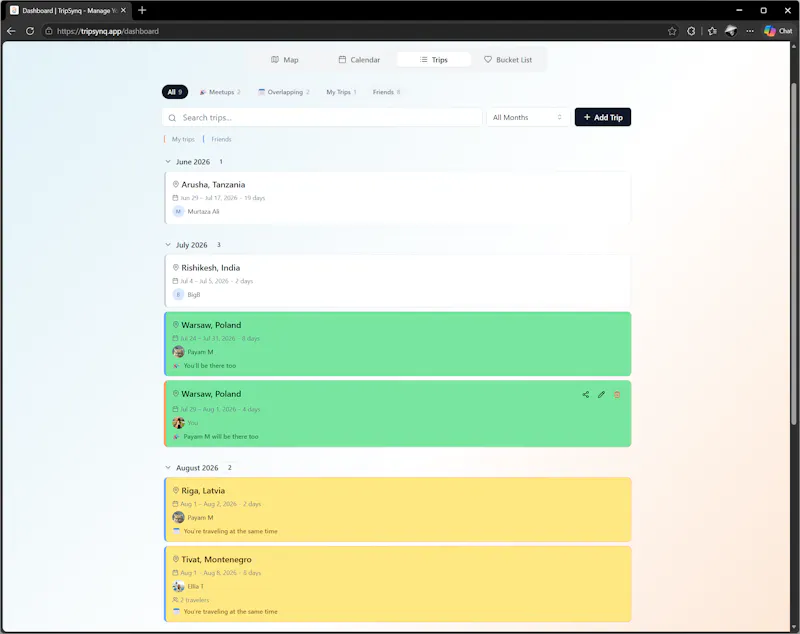The width and height of the screenshot is (800, 634).
Task: Click 'You'll be there too' note
Action: [210, 365]
